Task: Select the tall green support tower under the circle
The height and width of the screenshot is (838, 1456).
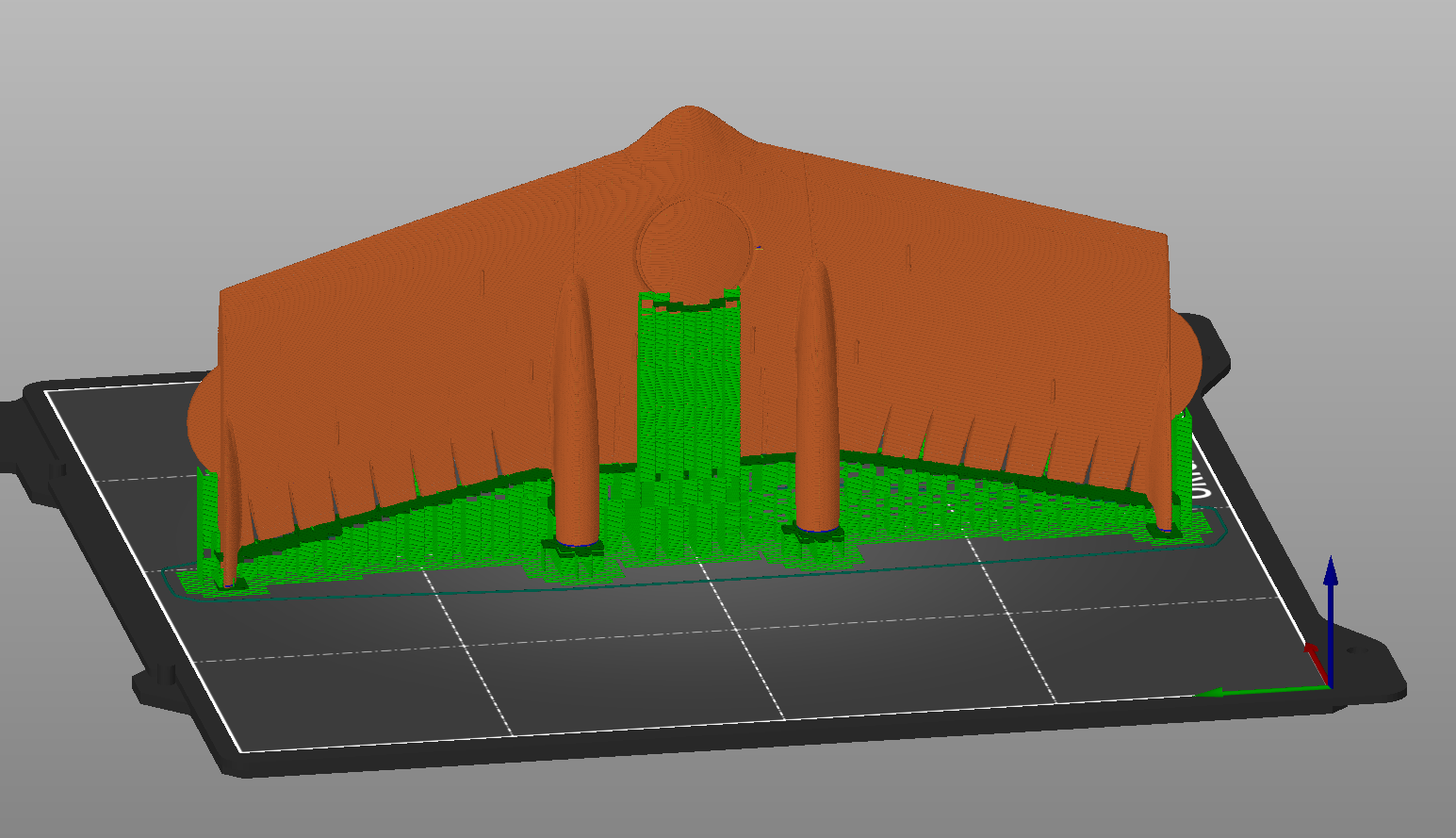Action: [x=687, y=384]
